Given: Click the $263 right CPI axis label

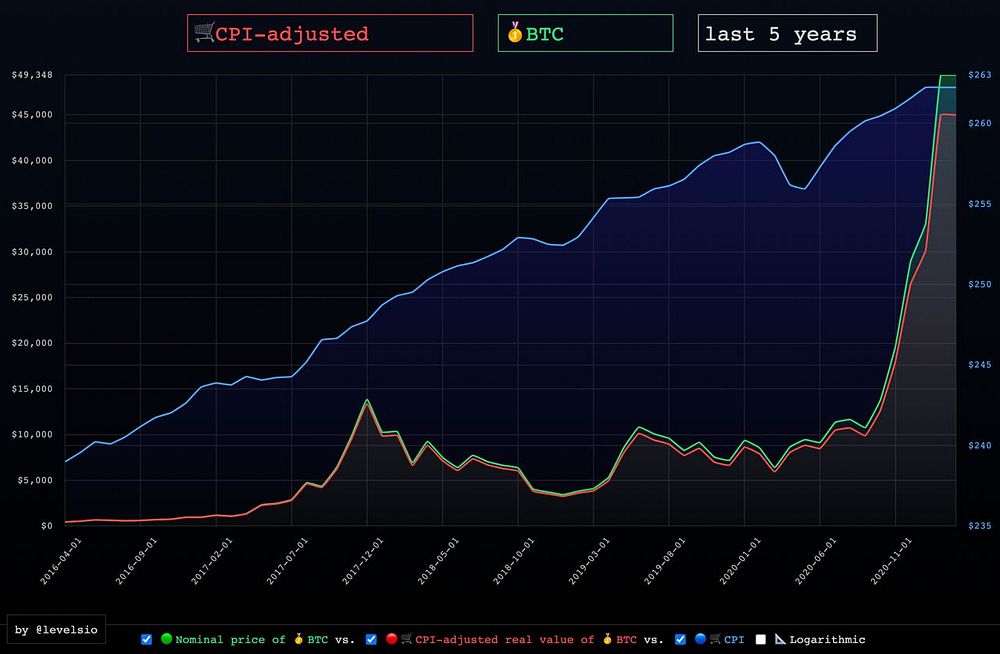Looking at the screenshot, I should tap(980, 75).
